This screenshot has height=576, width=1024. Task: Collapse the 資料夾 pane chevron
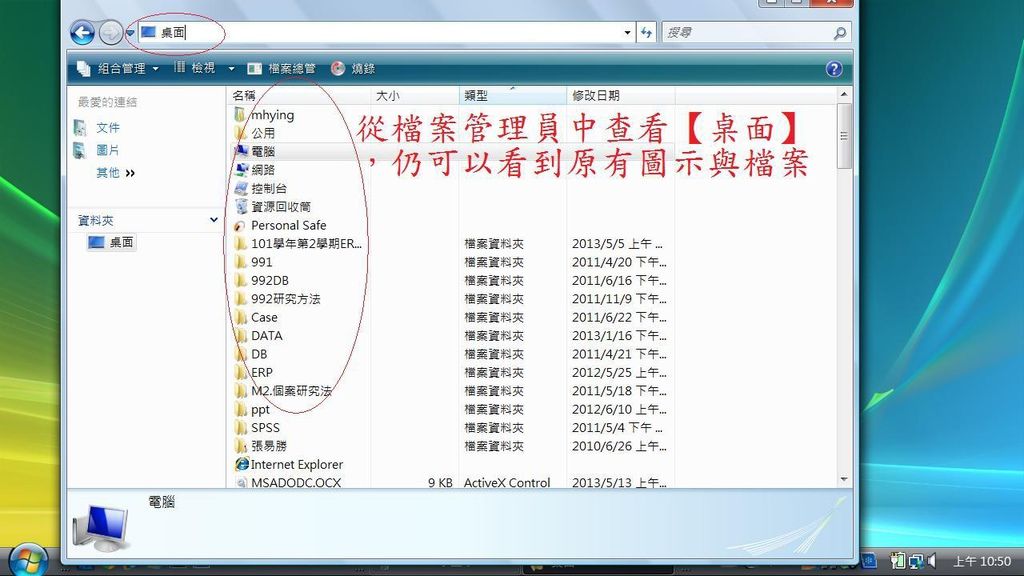click(214, 220)
